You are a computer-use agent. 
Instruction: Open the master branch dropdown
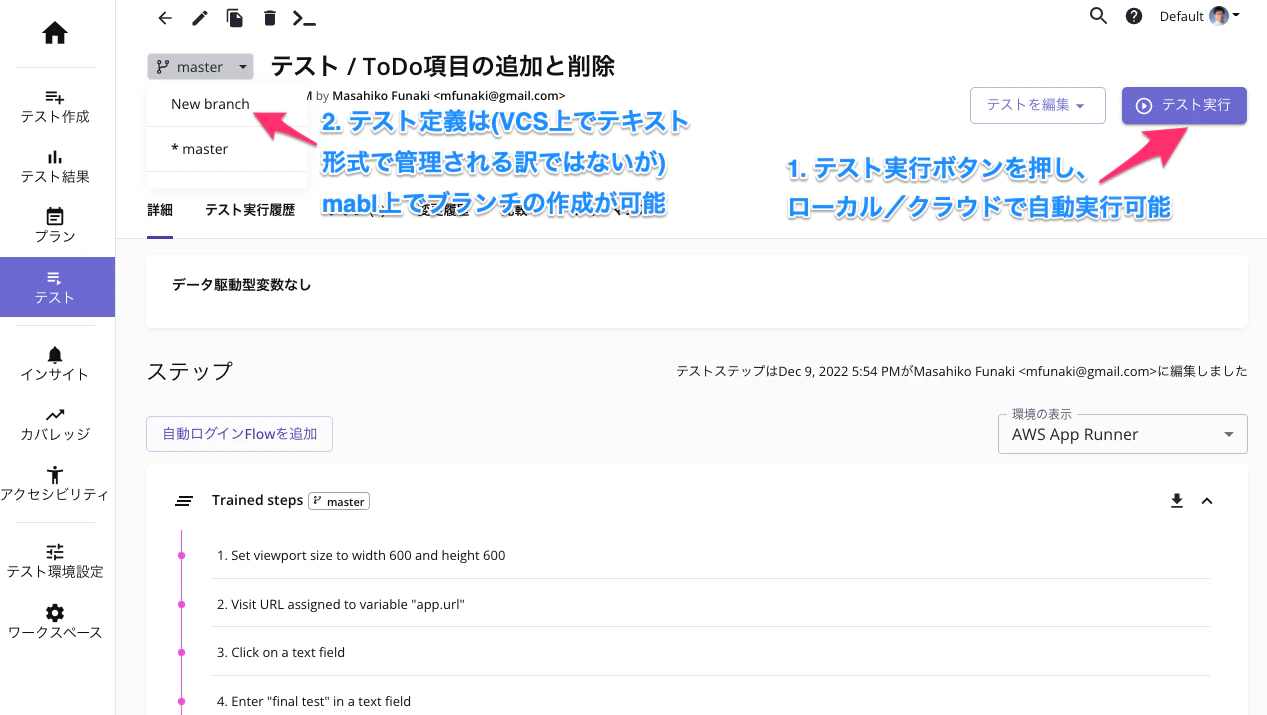click(x=200, y=66)
